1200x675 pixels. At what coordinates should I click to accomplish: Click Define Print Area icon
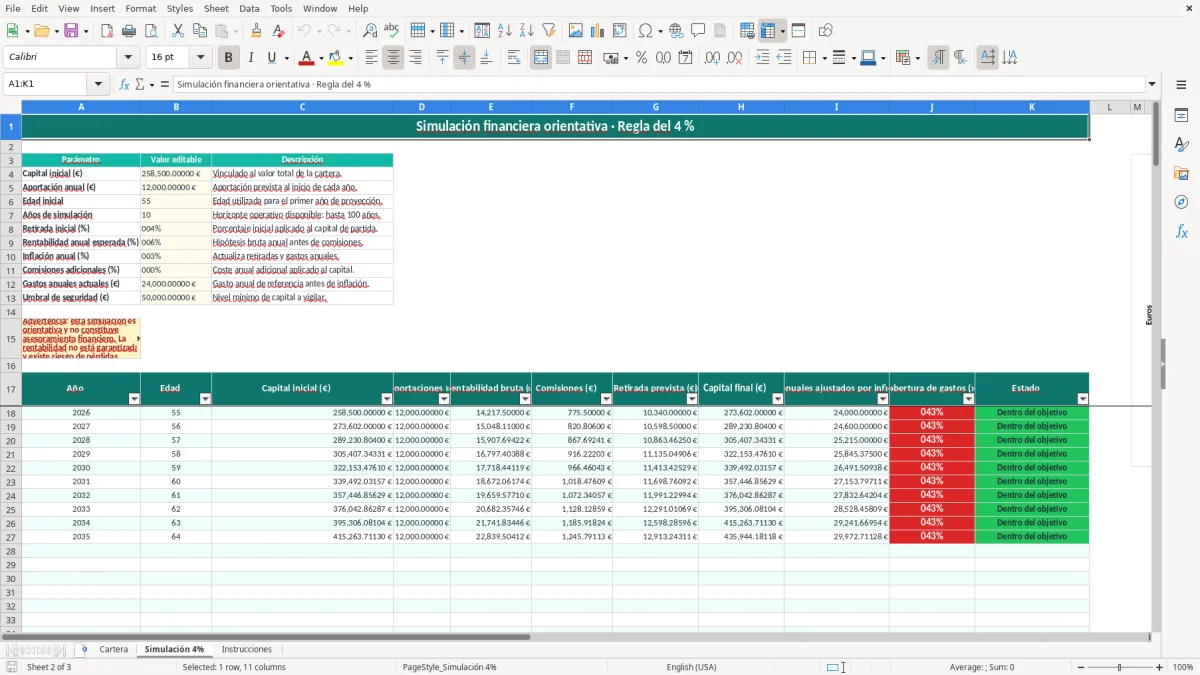tap(748, 31)
